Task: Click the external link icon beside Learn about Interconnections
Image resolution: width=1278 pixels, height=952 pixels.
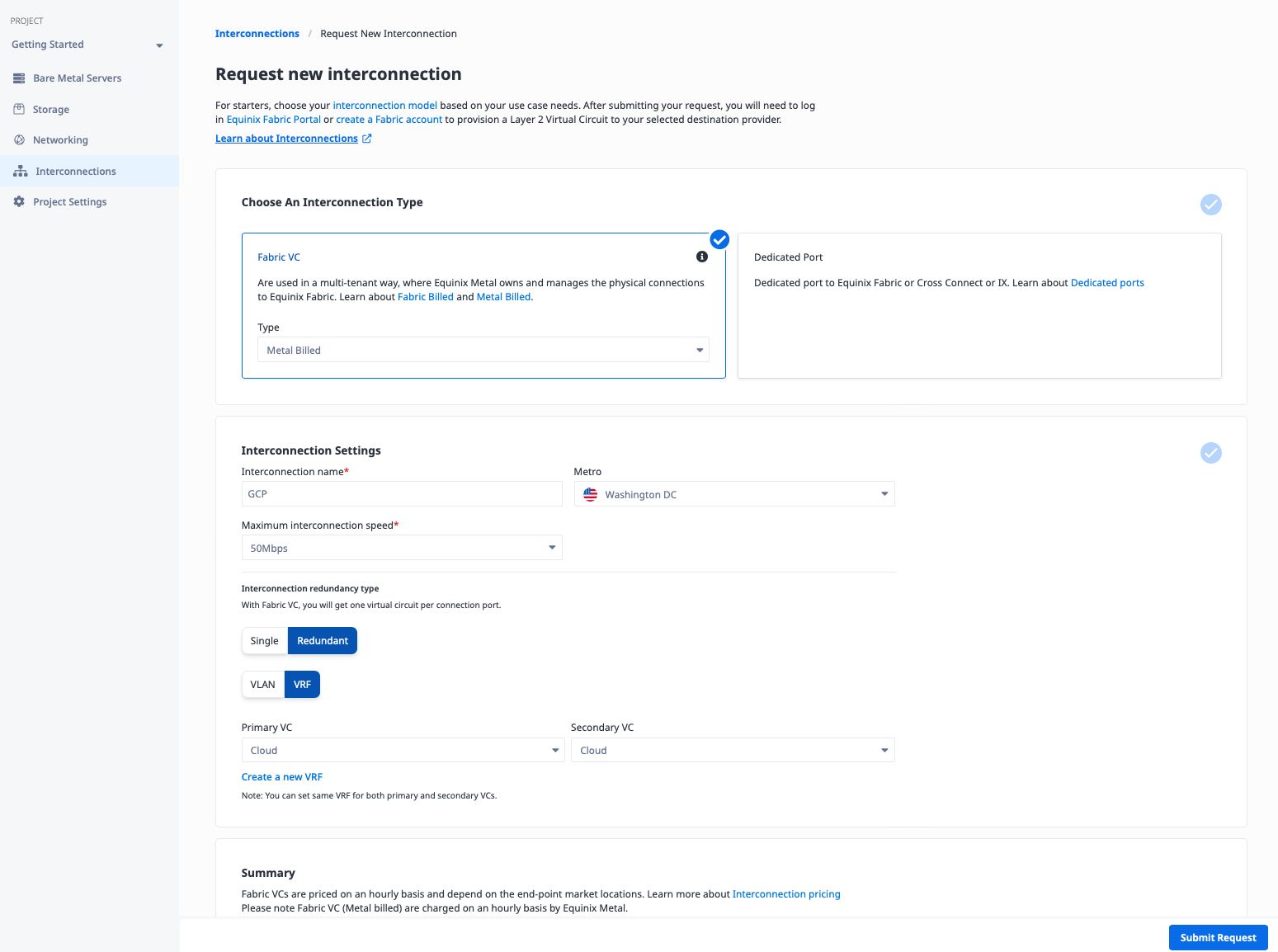Action: click(367, 139)
